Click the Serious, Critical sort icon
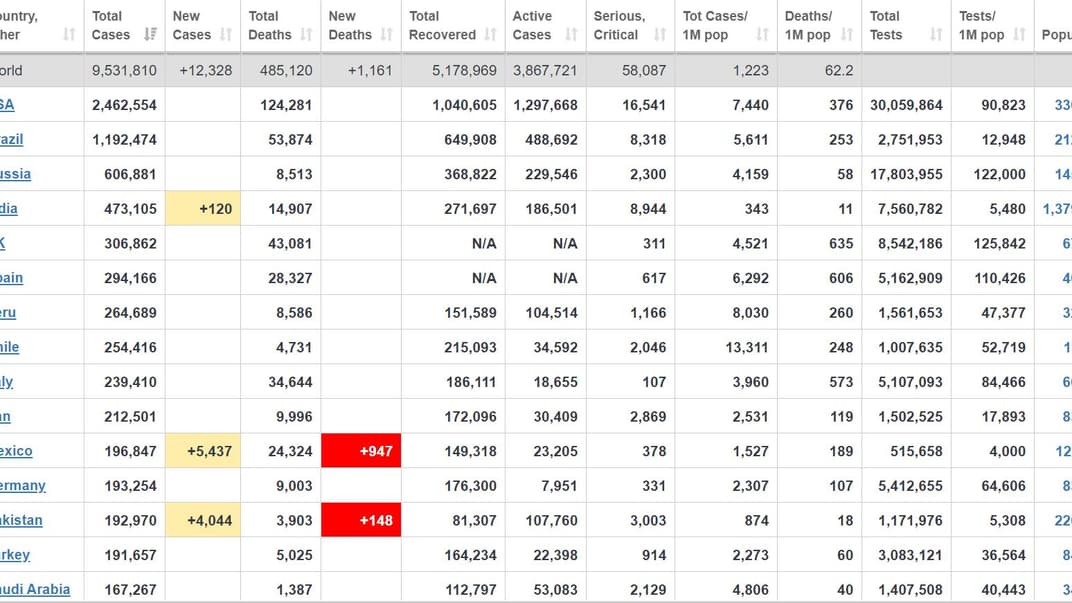 tap(659, 35)
